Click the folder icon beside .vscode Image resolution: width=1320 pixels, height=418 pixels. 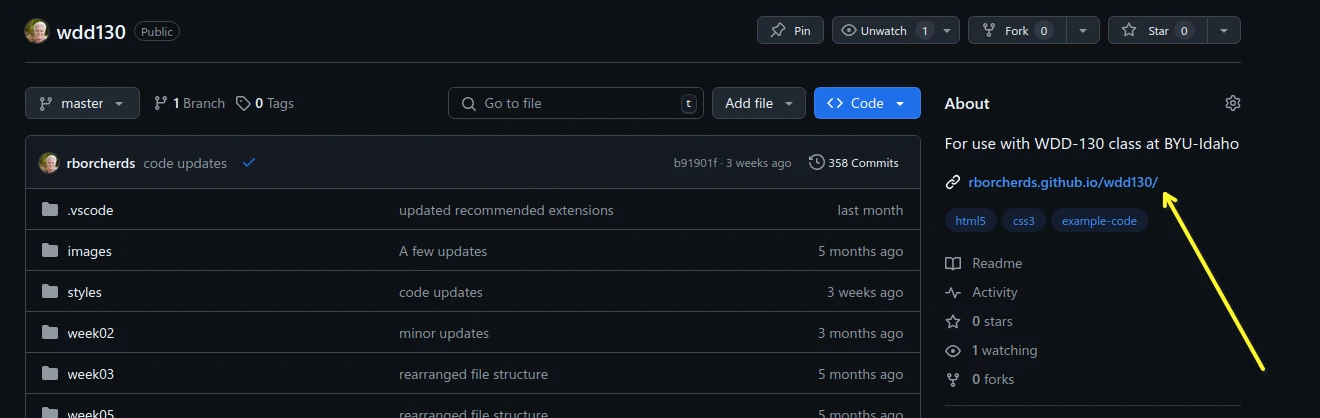(50, 210)
